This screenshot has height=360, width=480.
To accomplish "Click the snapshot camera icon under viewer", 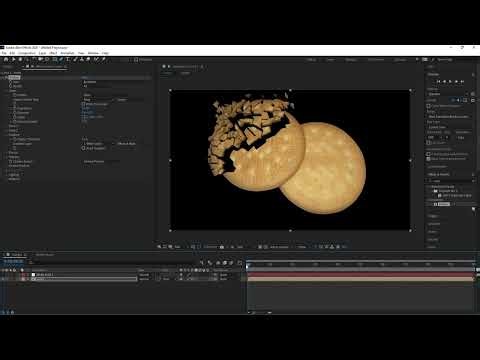I will click(222, 247).
